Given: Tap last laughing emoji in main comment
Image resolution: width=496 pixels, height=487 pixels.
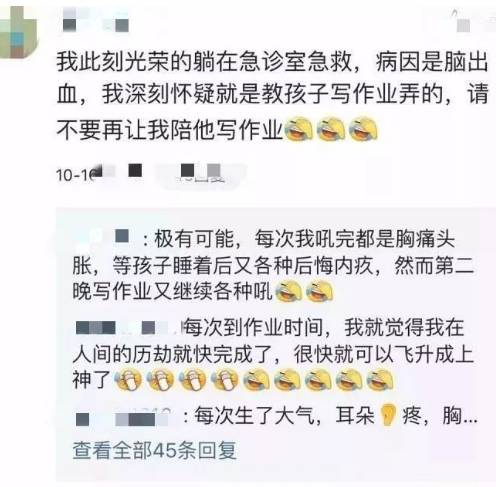Looking at the screenshot, I should (x=363, y=128).
